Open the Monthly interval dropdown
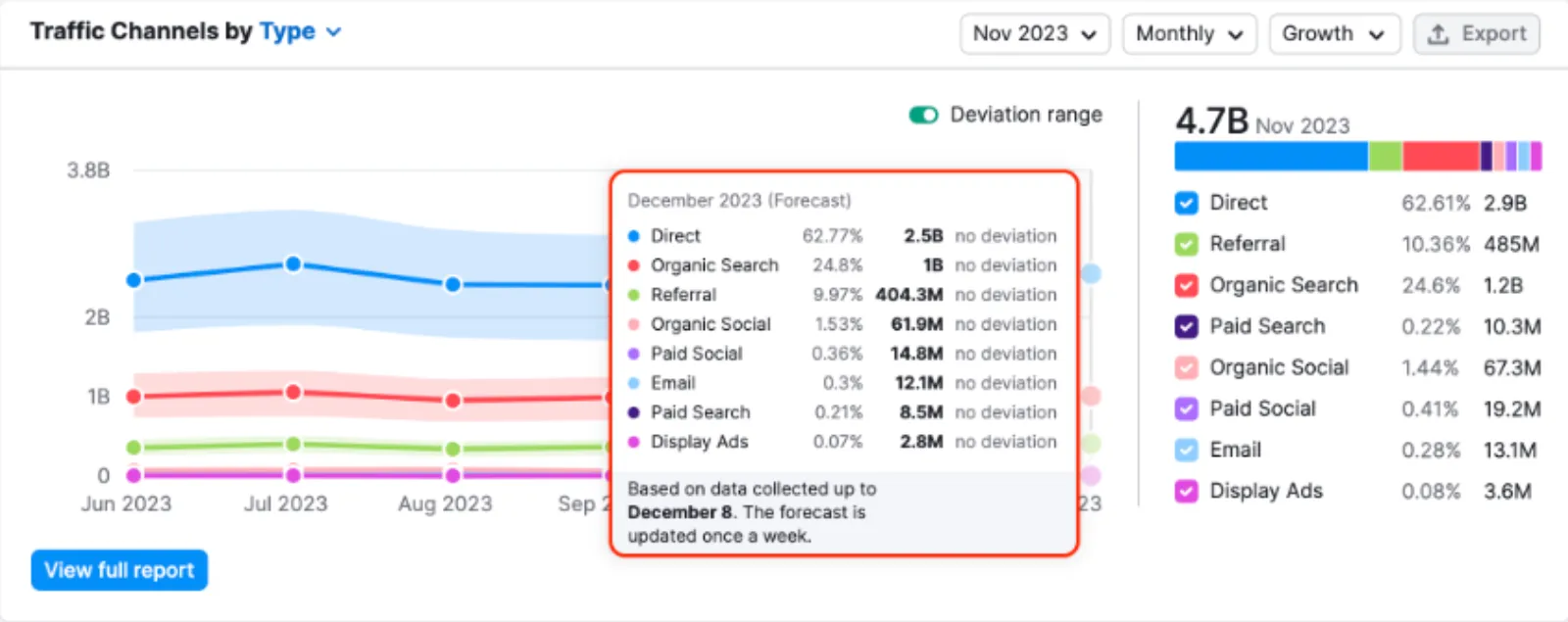This screenshot has height=622, width=1568. 1189,33
